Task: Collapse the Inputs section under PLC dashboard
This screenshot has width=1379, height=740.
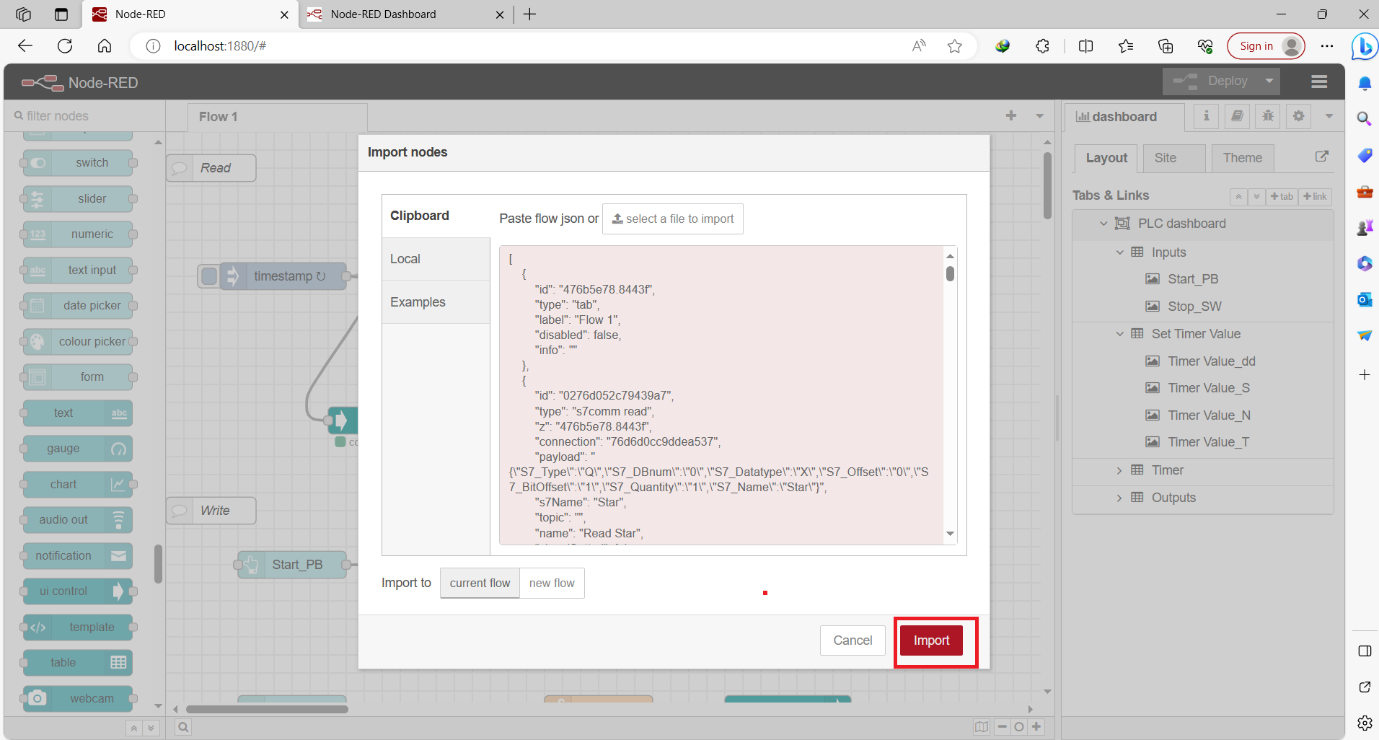Action: (1120, 252)
